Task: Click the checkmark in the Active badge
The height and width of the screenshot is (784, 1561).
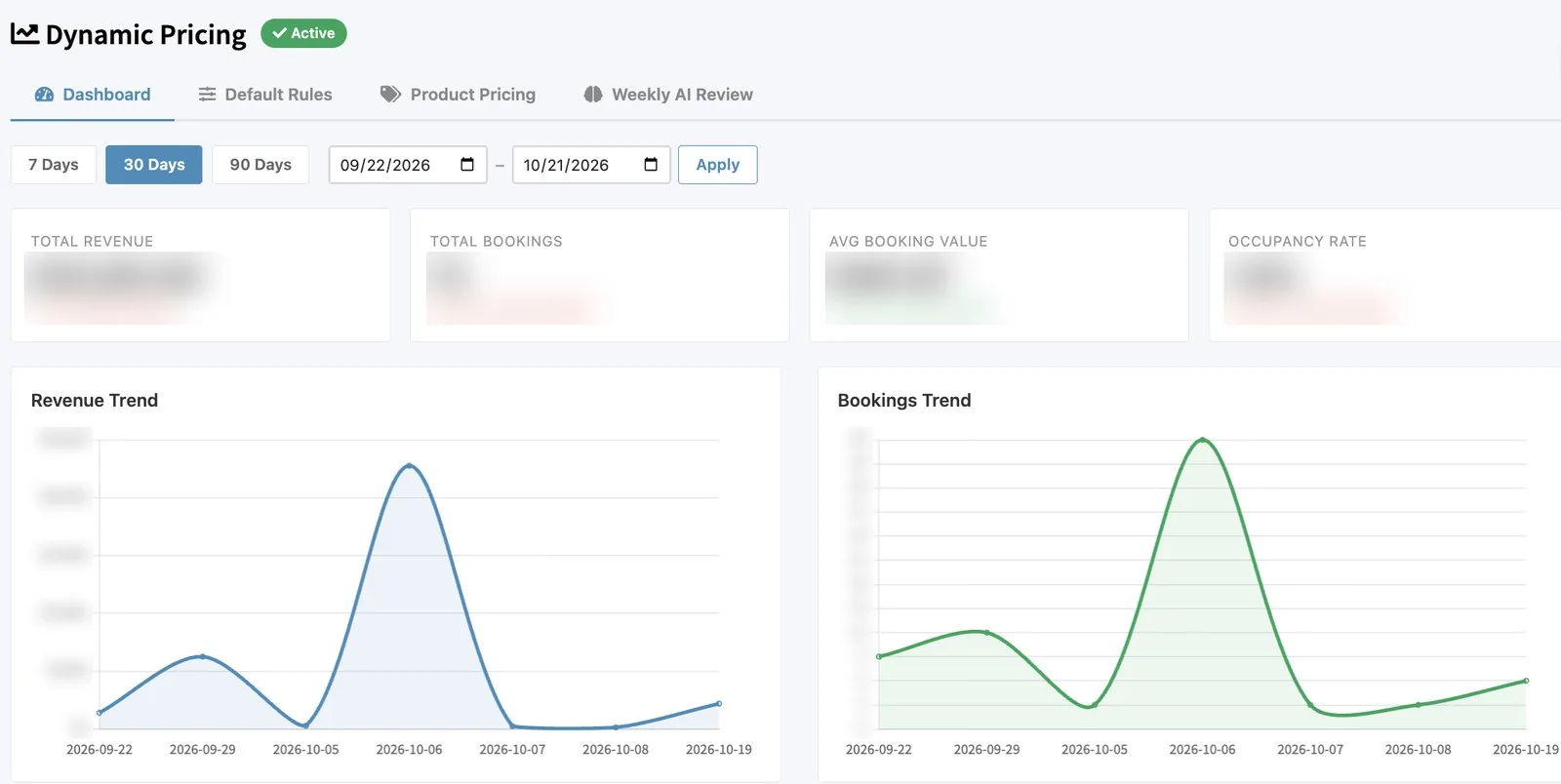Action: (279, 33)
